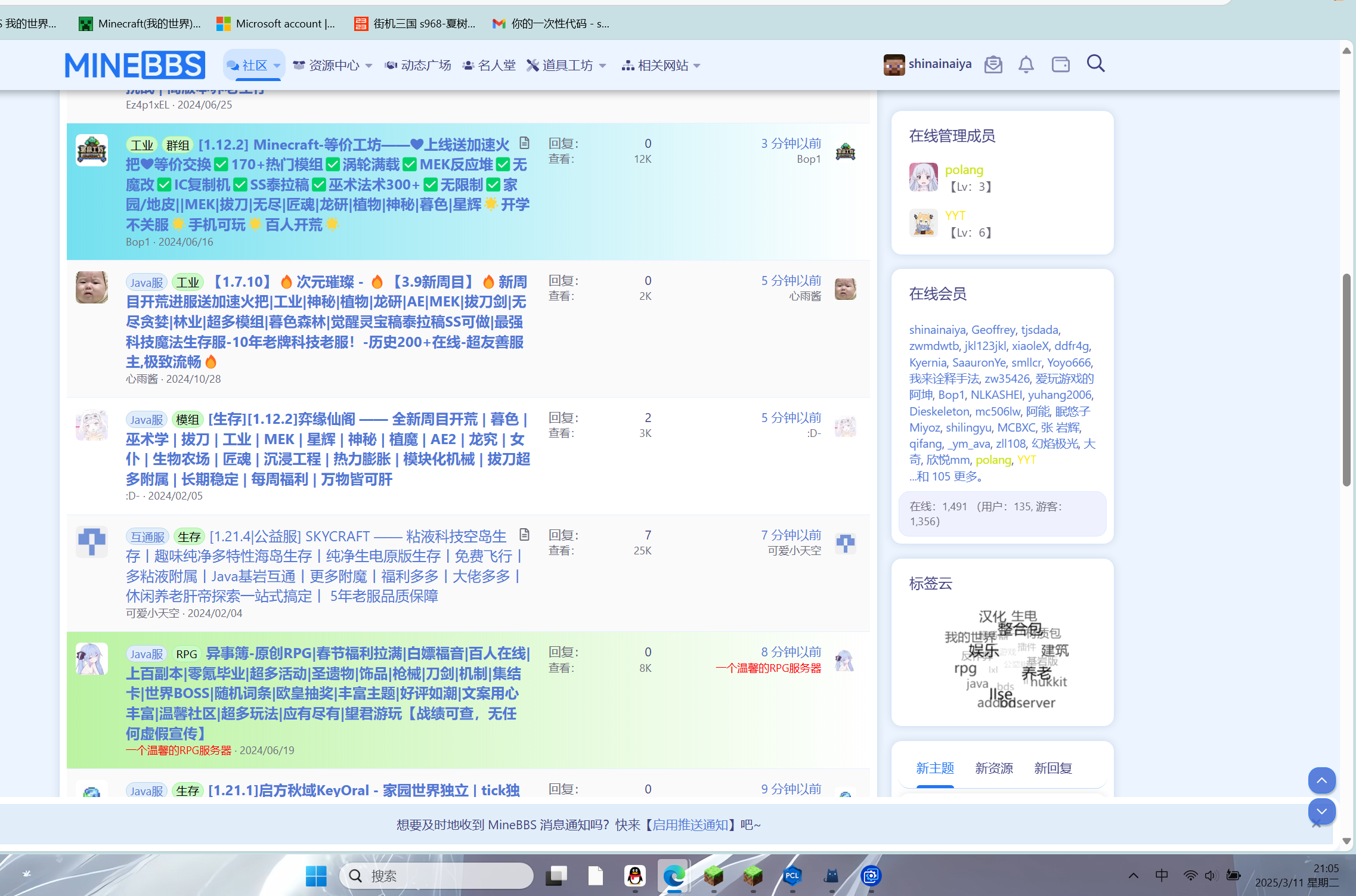Image resolution: width=1356 pixels, height=896 pixels.
Task: Open the site search magnifier
Action: 1096,63
